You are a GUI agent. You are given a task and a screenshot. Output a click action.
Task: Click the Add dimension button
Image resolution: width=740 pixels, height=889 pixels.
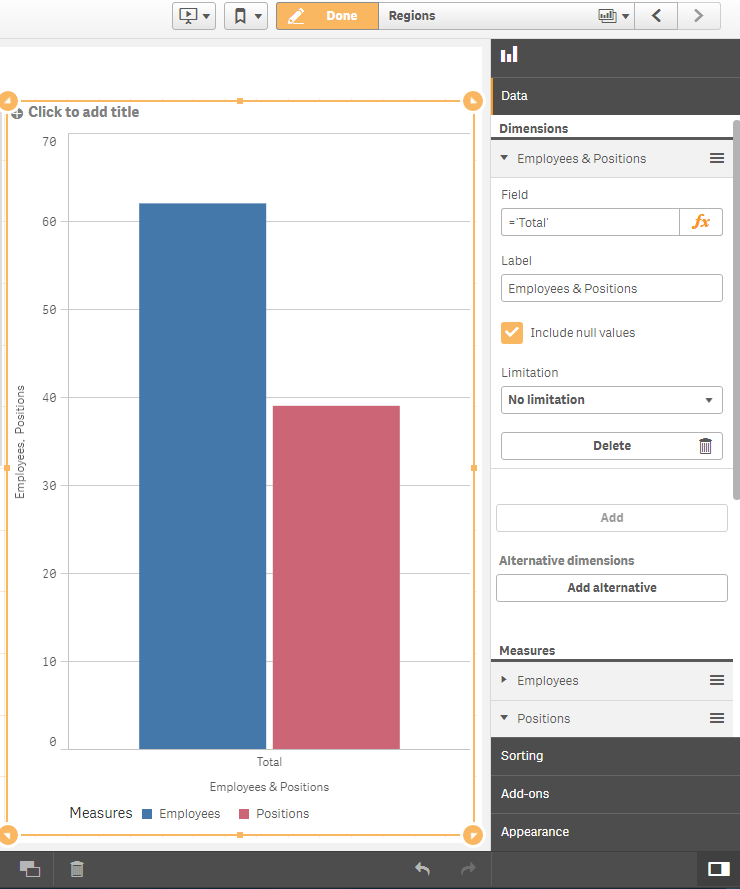click(x=612, y=518)
